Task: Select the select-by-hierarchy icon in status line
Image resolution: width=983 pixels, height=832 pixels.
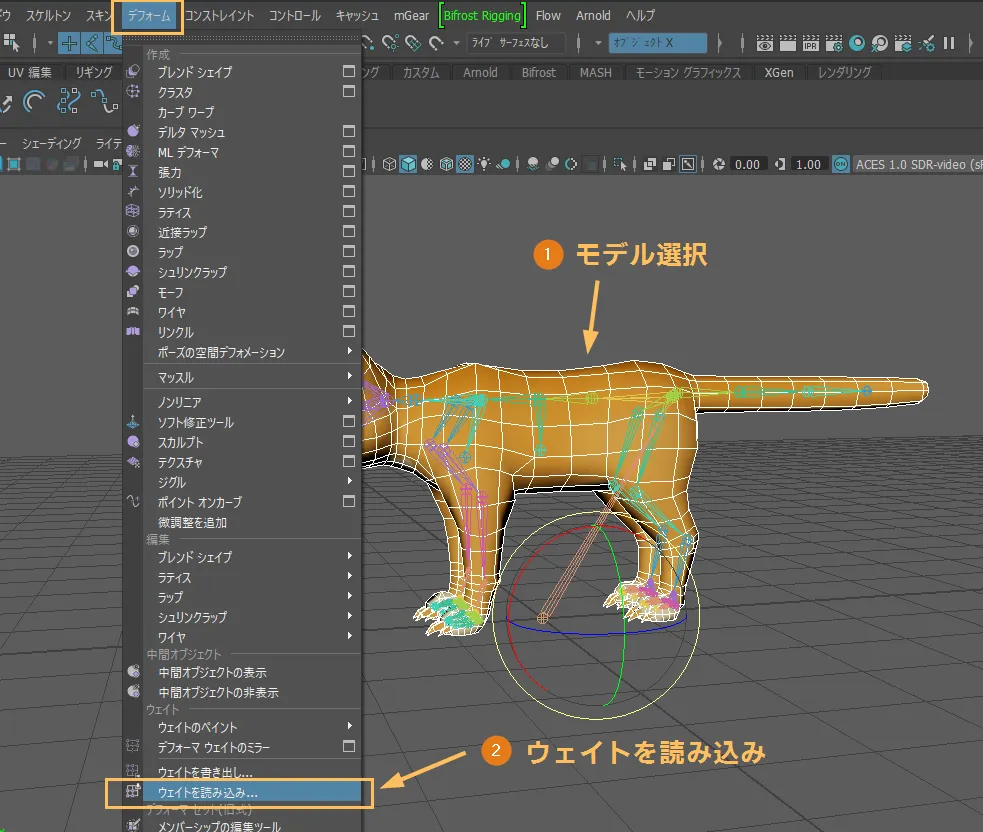Action: pyautogui.click(x=11, y=43)
